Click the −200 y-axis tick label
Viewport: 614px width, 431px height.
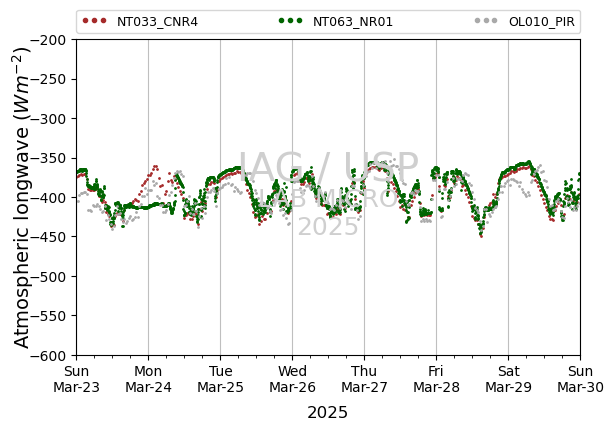50,40
